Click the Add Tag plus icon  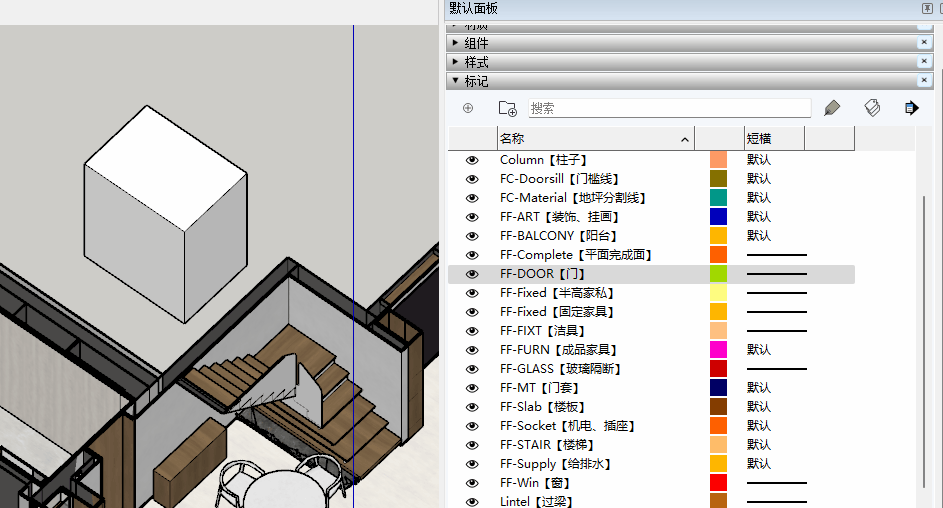click(x=468, y=108)
